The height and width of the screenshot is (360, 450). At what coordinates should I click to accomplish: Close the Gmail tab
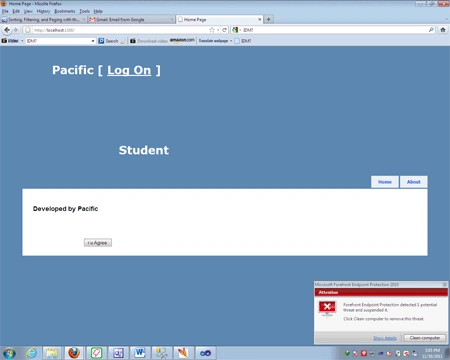(x=172, y=20)
